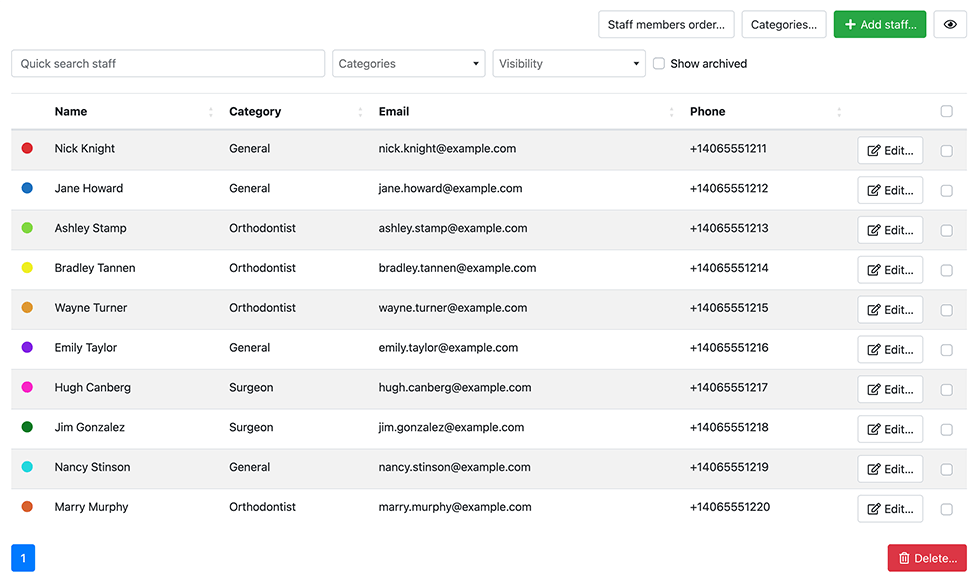This screenshot has width=980, height=584.
Task: Sort the Name column using its sort arrows
Action: point(209,111)
